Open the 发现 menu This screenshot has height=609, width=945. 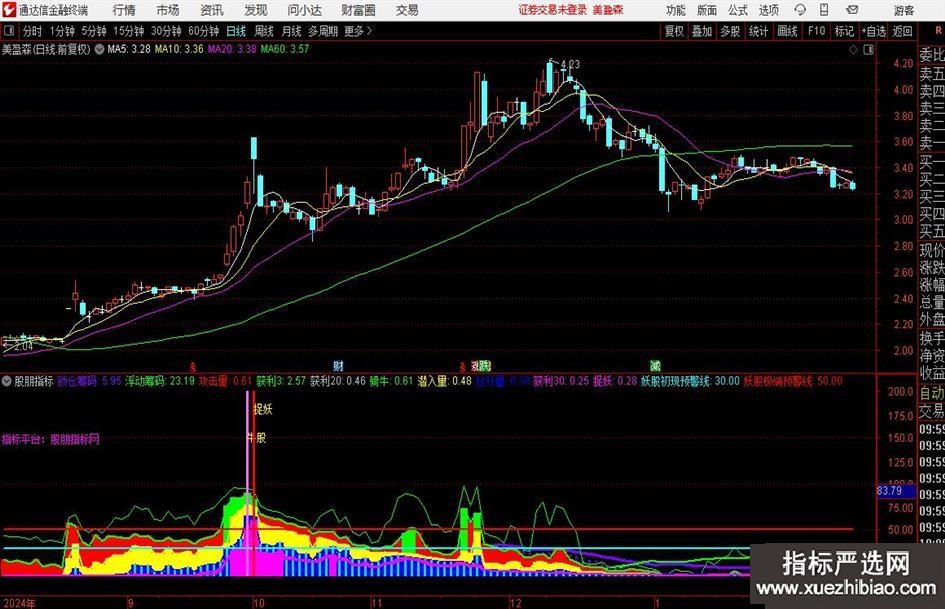coord(256,10)
